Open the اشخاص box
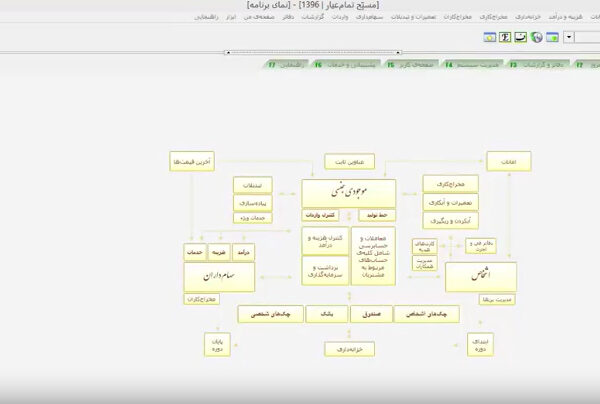Viewport: 600px width, 404px height. point(481,277)
